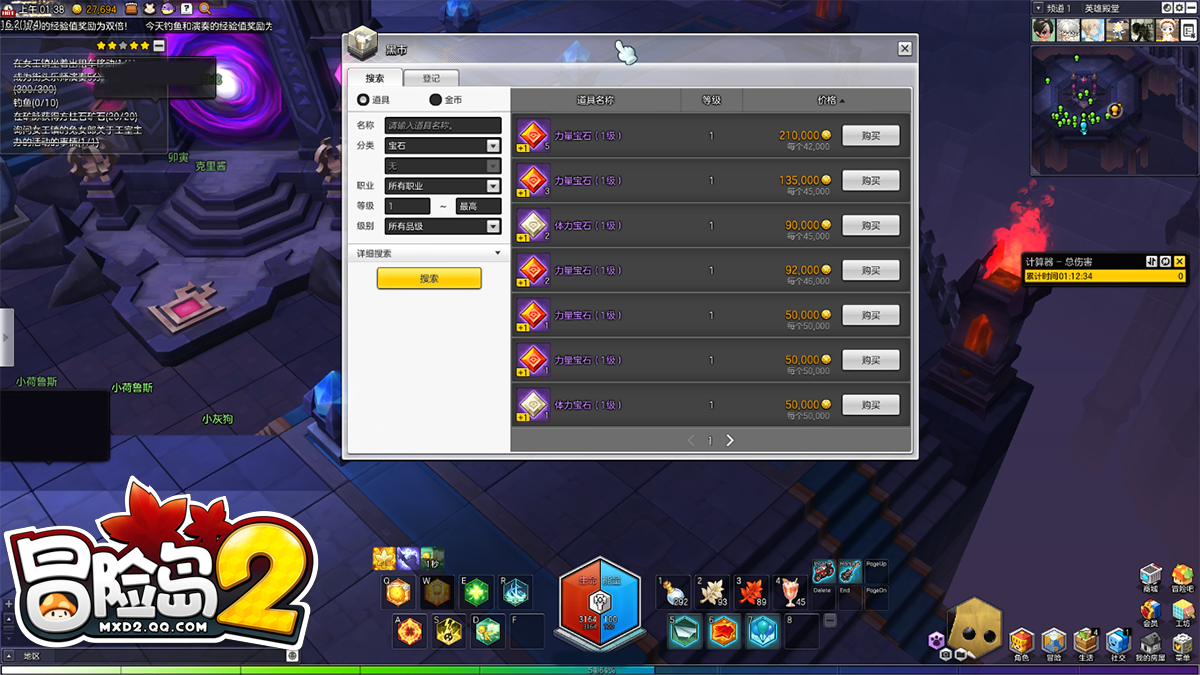Use the A skill slot
The height and width of the screenshot is (675, 1200).
point(410,631)
